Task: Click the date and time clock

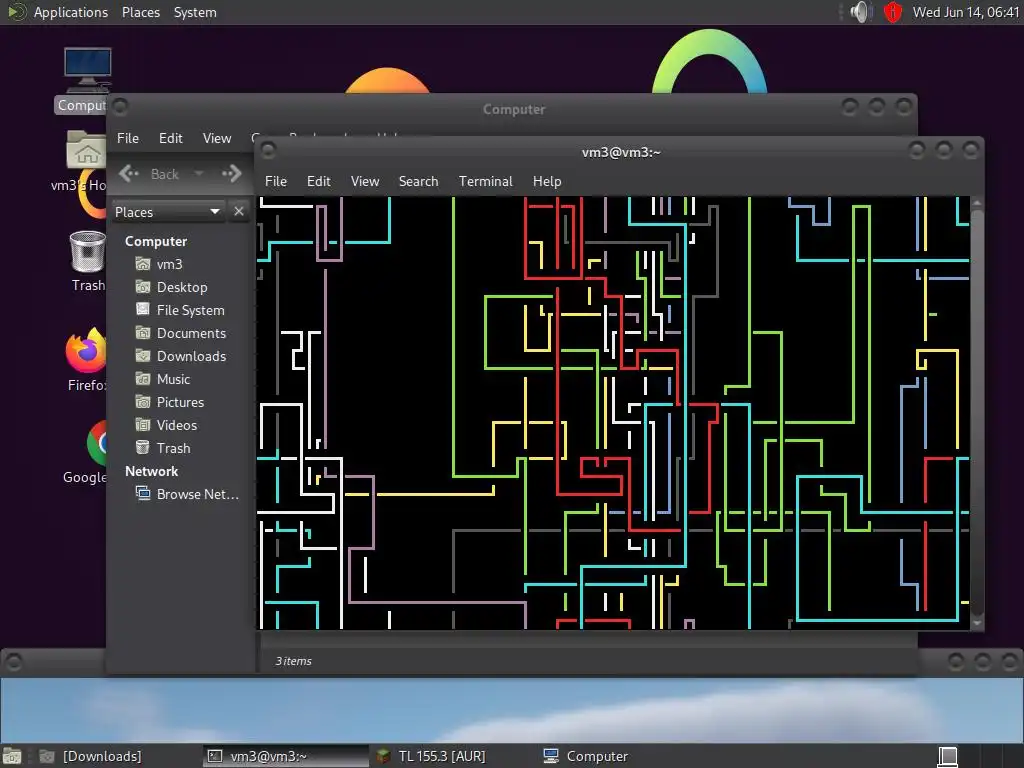Action: [x=966, y=12]
